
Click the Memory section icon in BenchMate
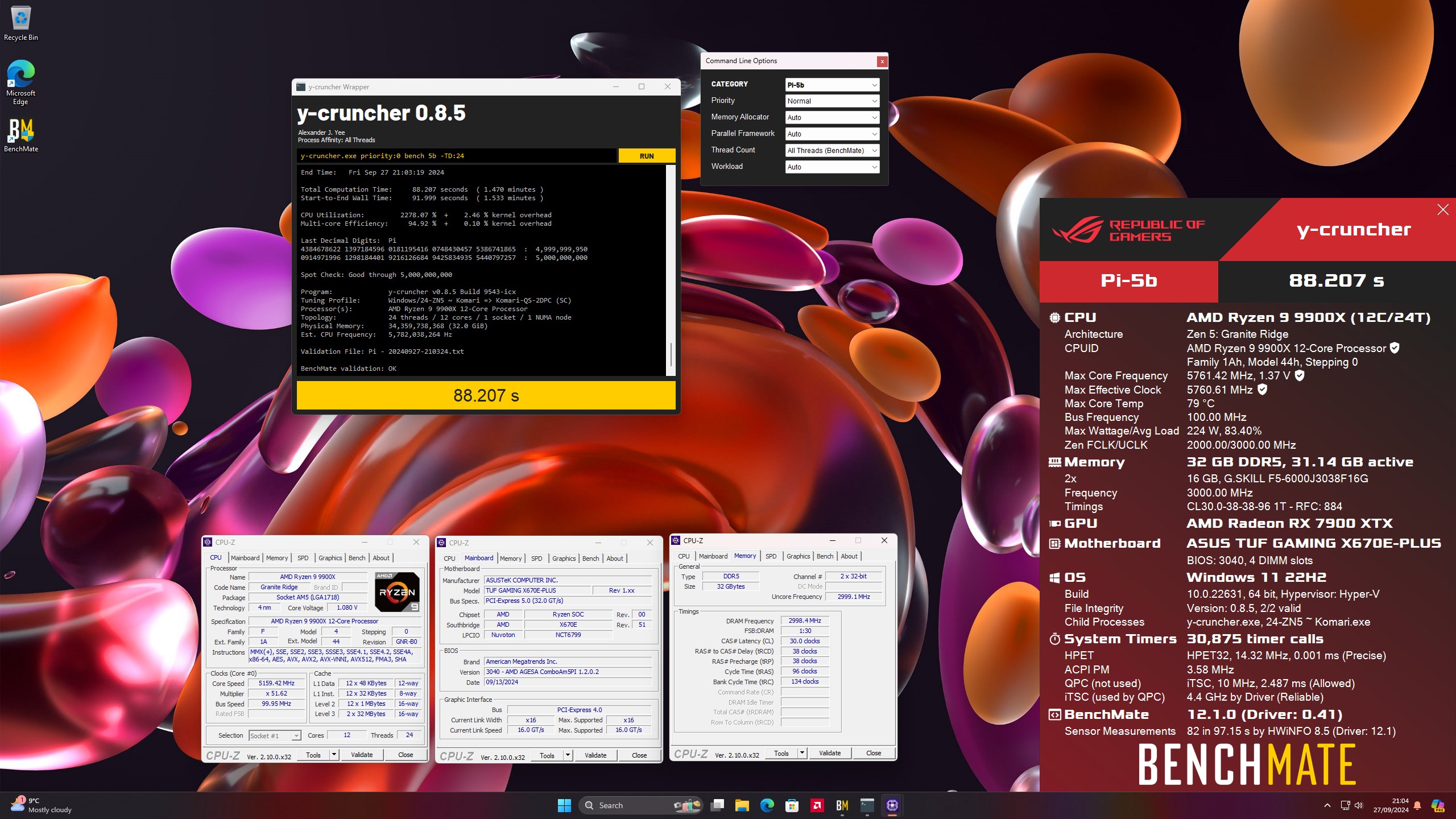(1054, 462)
